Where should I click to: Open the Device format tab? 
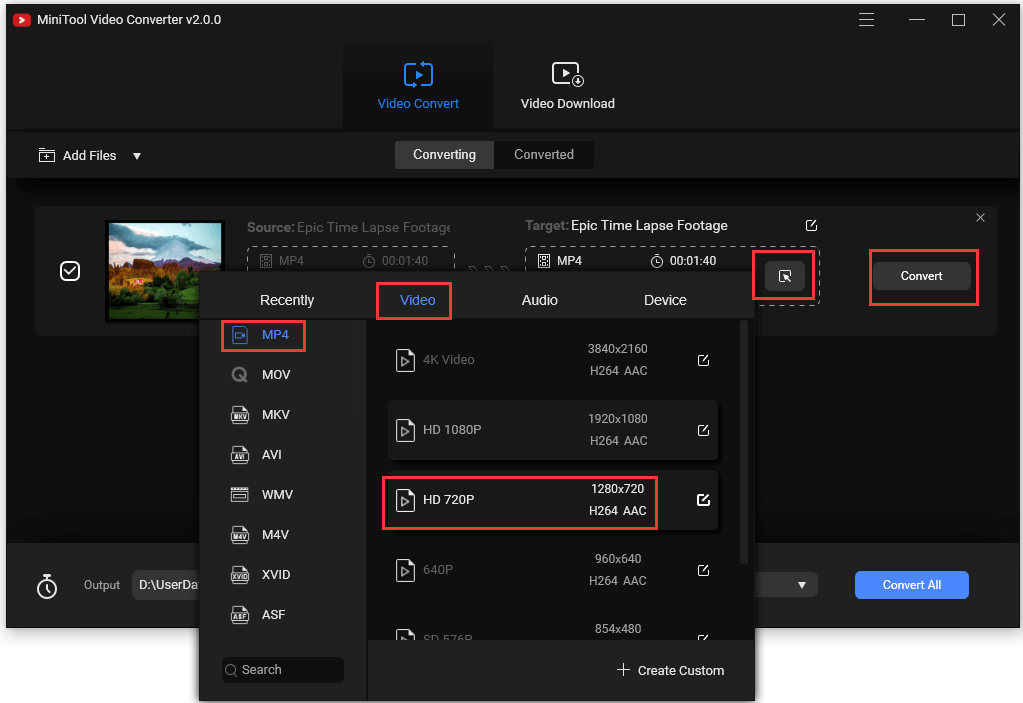pos(665,300)
